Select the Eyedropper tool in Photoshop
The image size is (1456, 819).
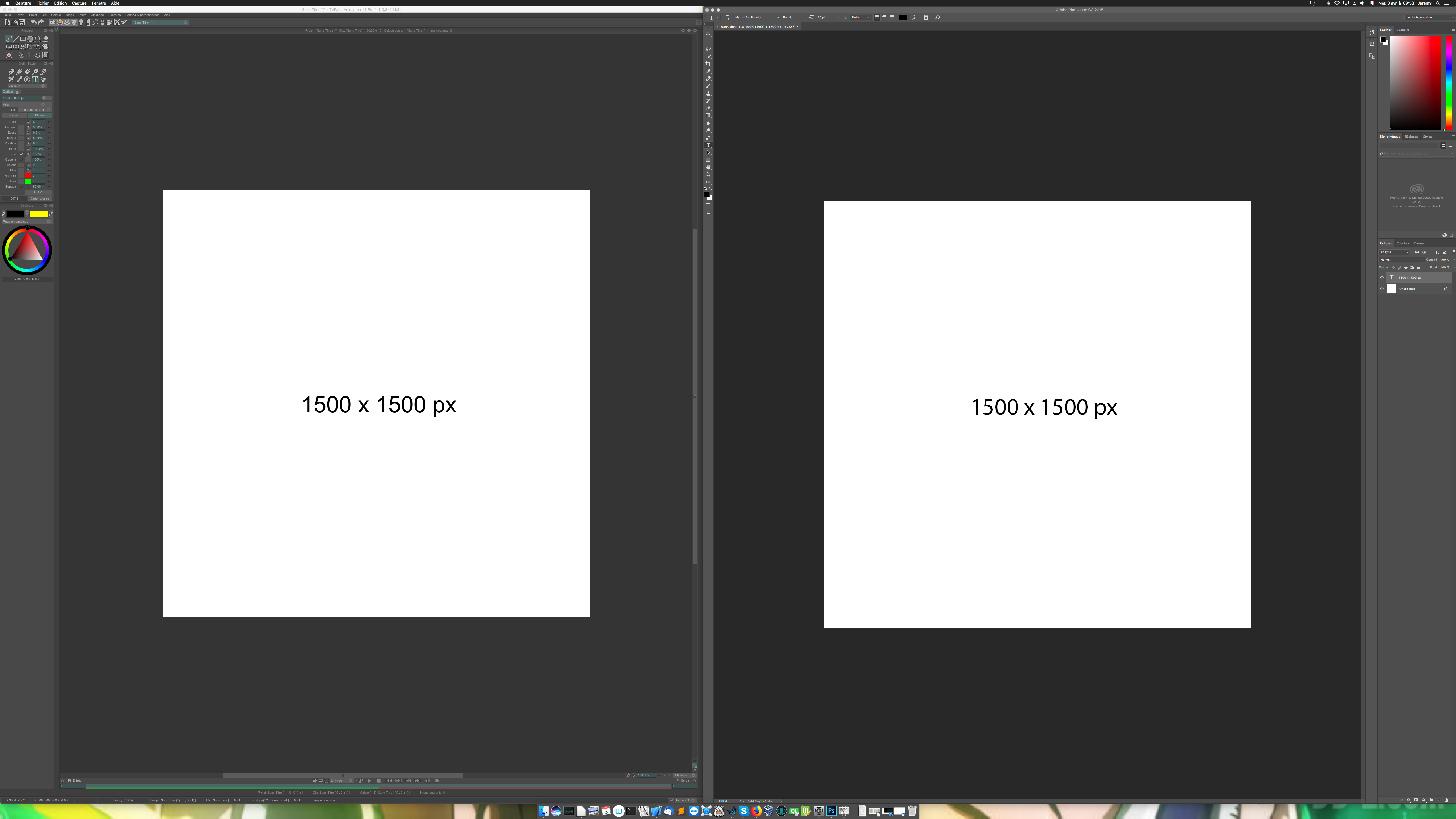point(708,71)
